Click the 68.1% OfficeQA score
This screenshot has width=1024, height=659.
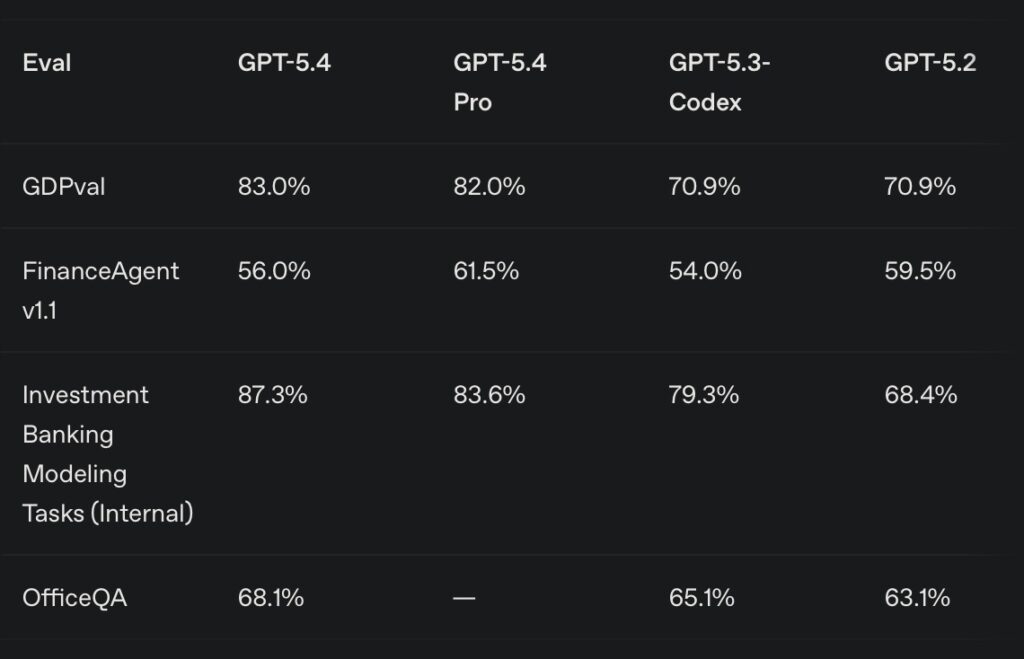[x=271, y=598]
